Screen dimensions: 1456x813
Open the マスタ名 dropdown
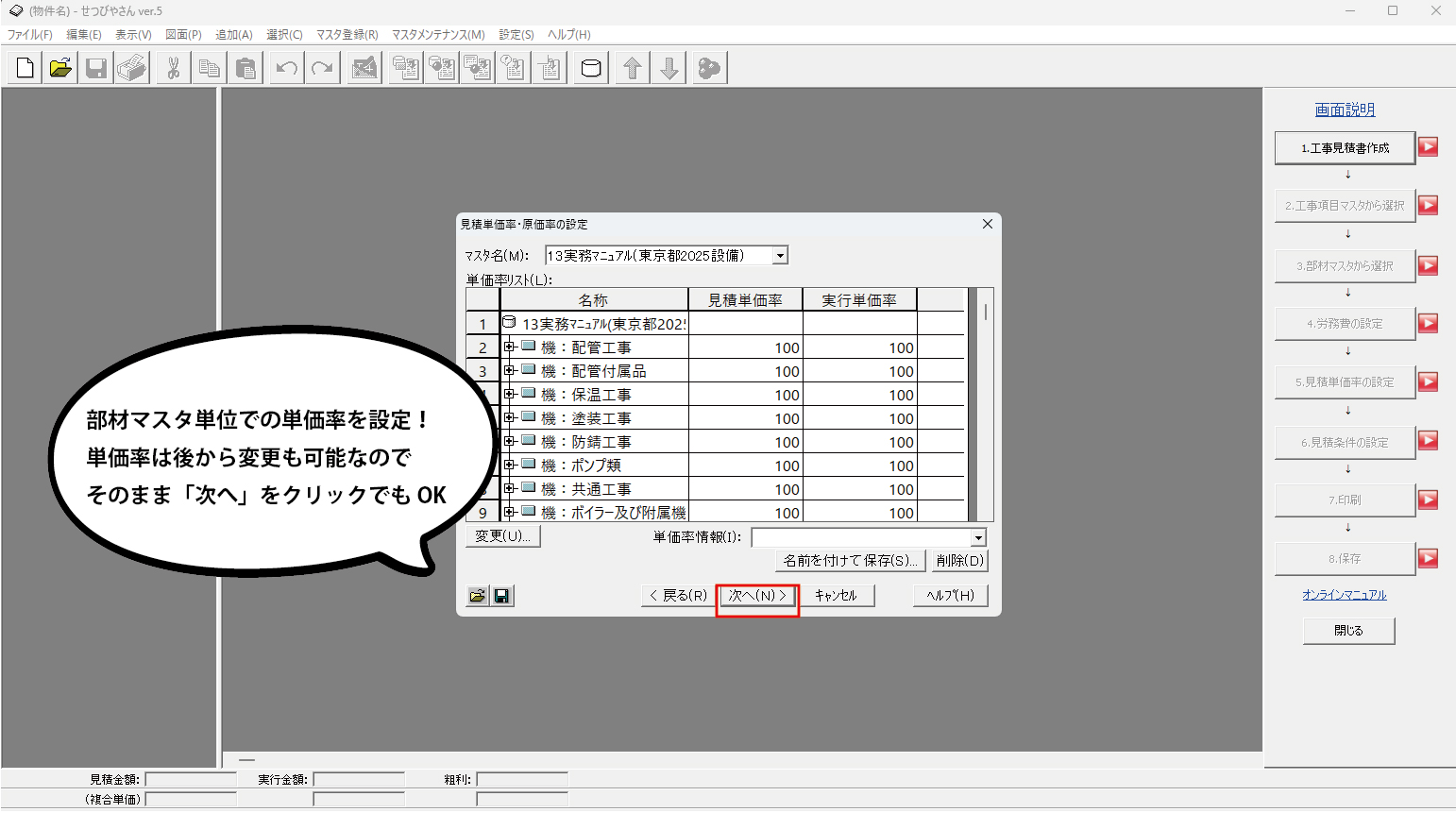tap(780, 256)
